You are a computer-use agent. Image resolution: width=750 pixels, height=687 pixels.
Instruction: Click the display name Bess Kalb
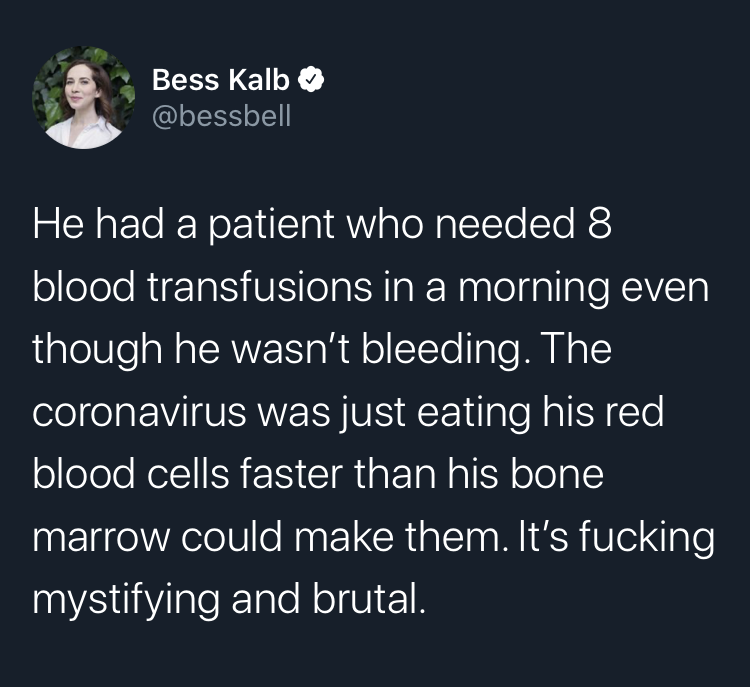pyautogui.click(x=220, y=80)
